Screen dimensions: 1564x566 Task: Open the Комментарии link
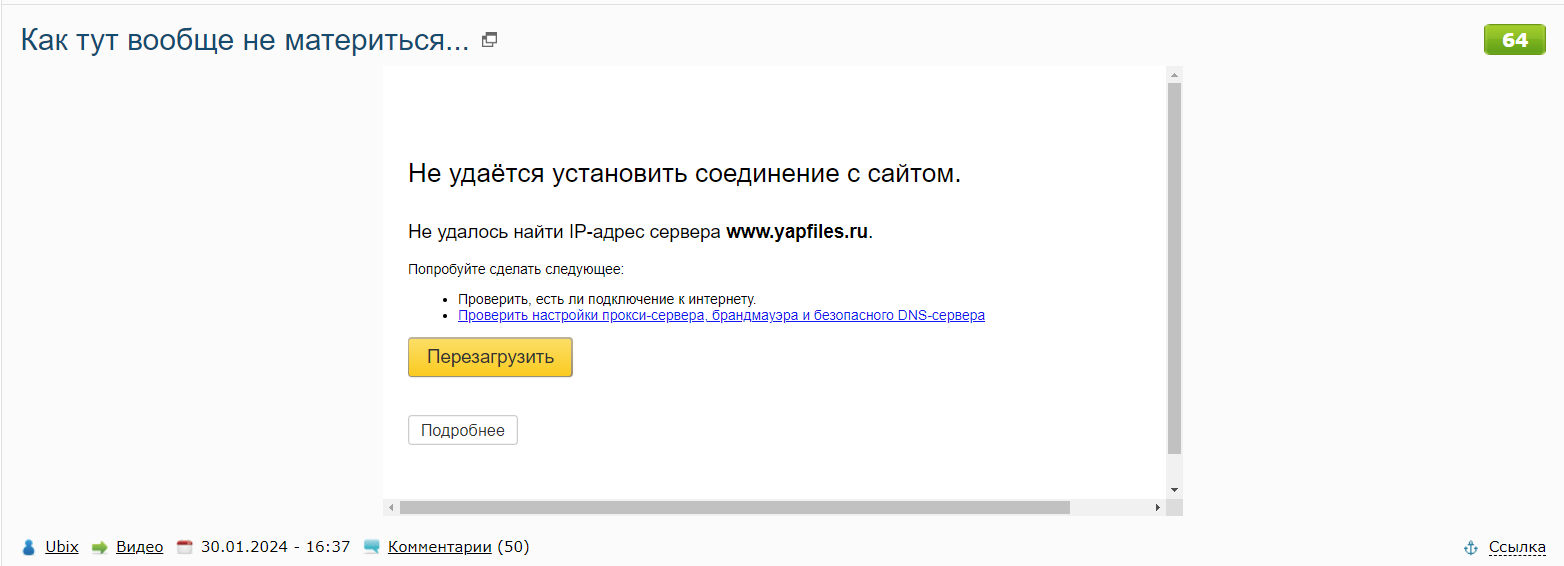click(440, 547)
